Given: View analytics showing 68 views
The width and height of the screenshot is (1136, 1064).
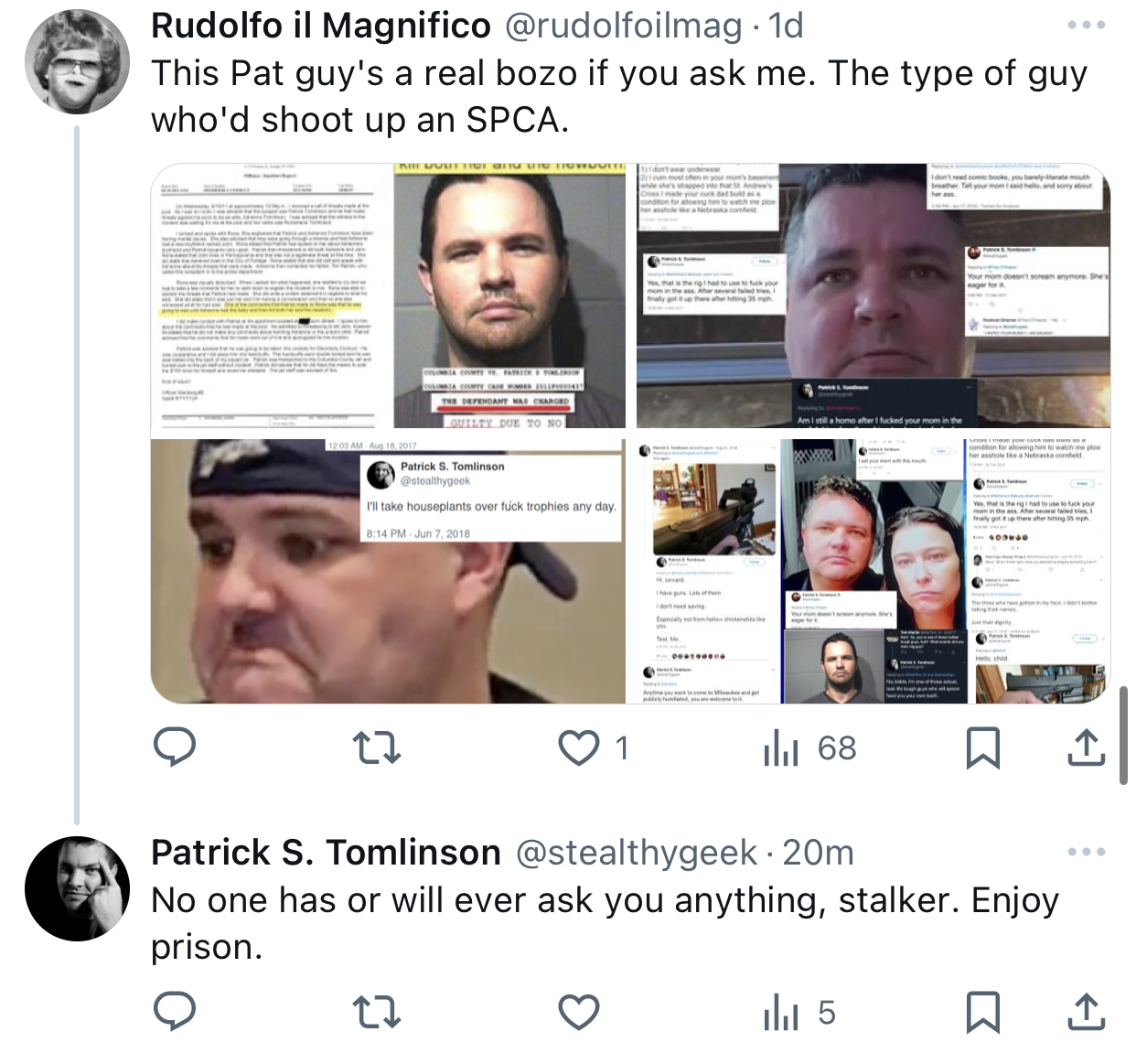Looking at the screenshot, I should click(809, 748).
